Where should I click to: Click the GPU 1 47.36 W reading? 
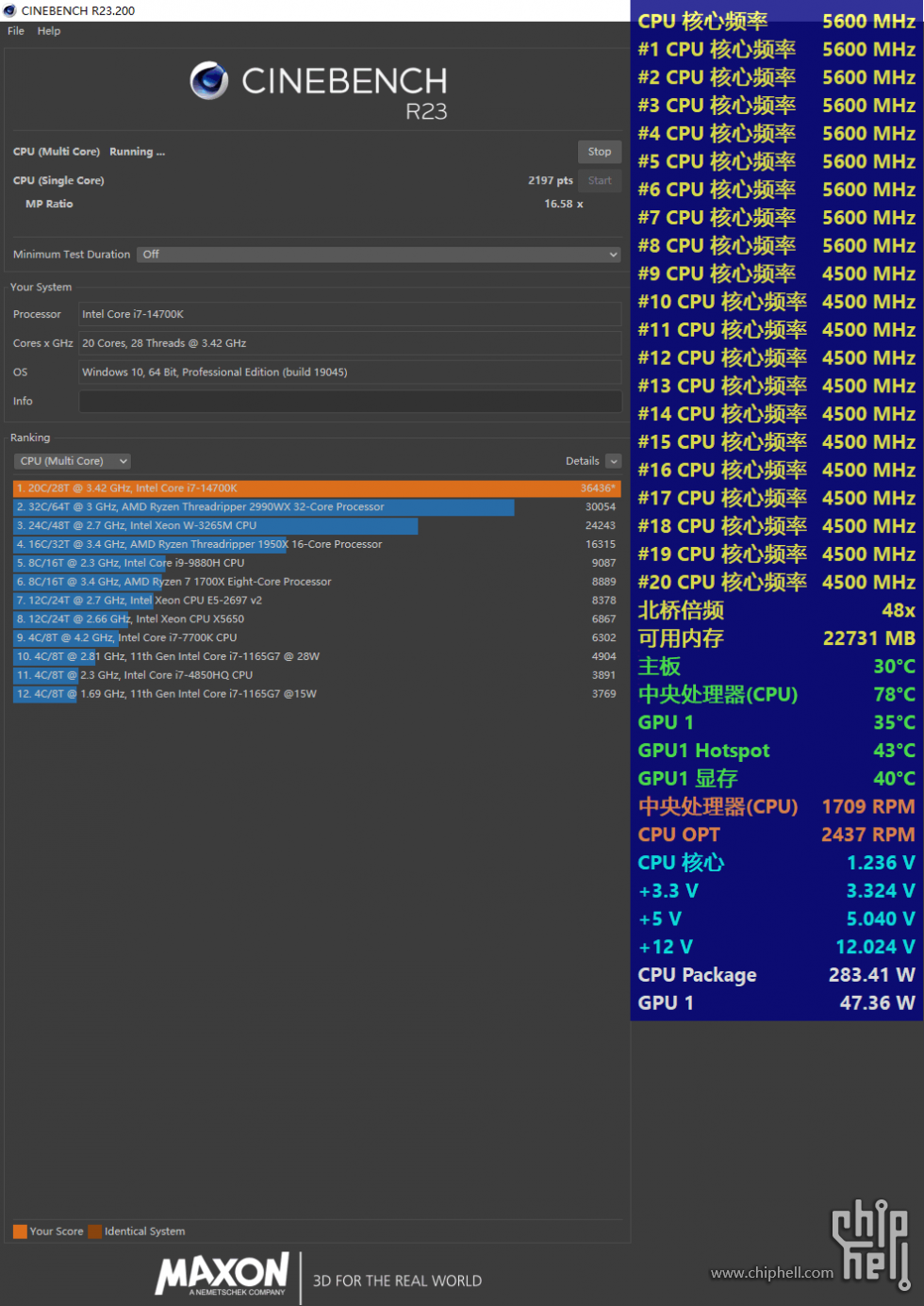click(x=777, y=1003)
